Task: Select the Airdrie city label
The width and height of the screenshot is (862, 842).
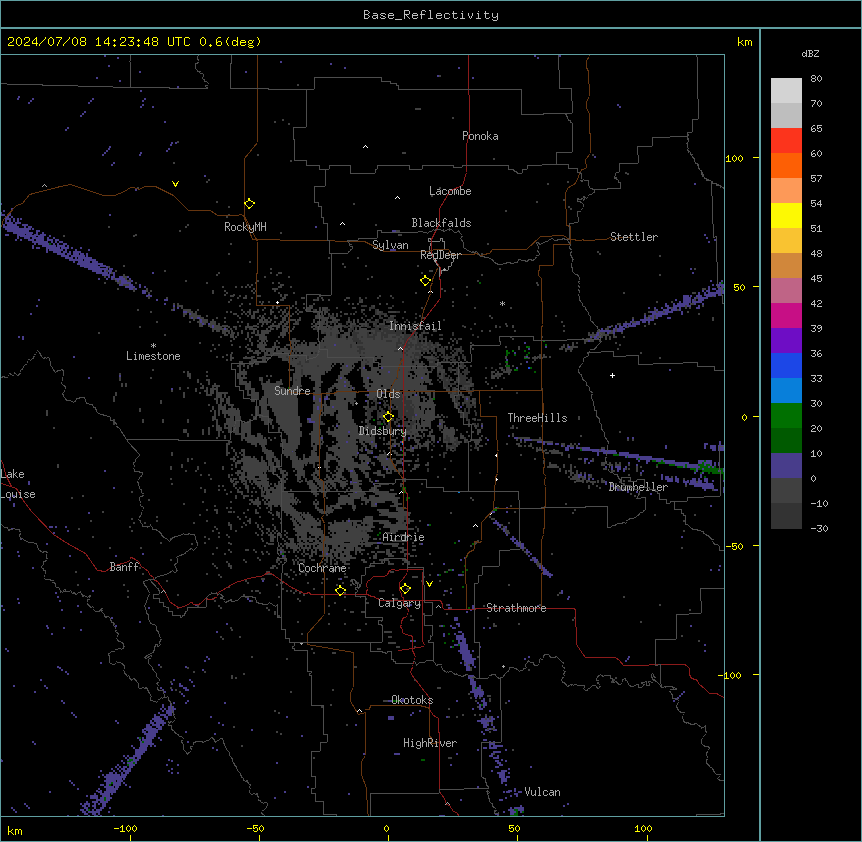Action: pyautogui.click(x=404, y=537)
